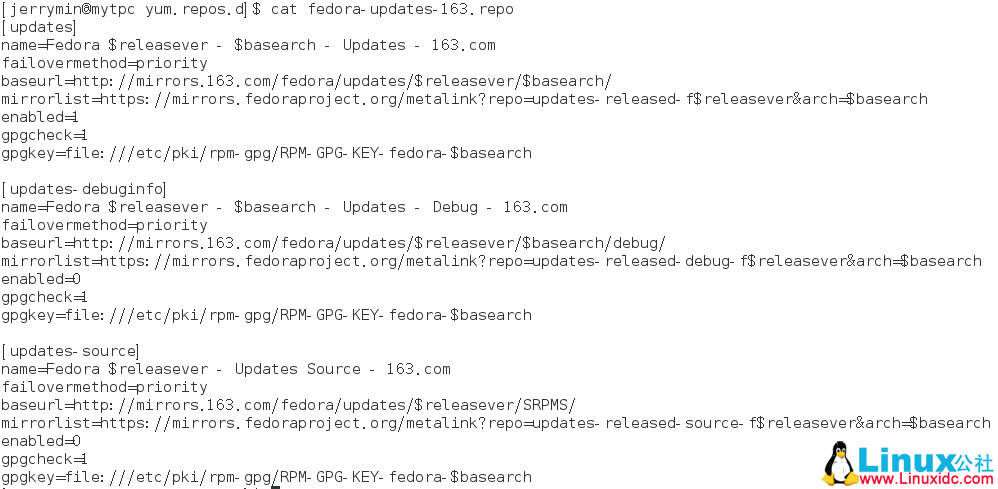The height and width of the screenshot is (489, 998).
Task: Open the www.Linuxidc.com watermark link
Action: pos(925,478)
